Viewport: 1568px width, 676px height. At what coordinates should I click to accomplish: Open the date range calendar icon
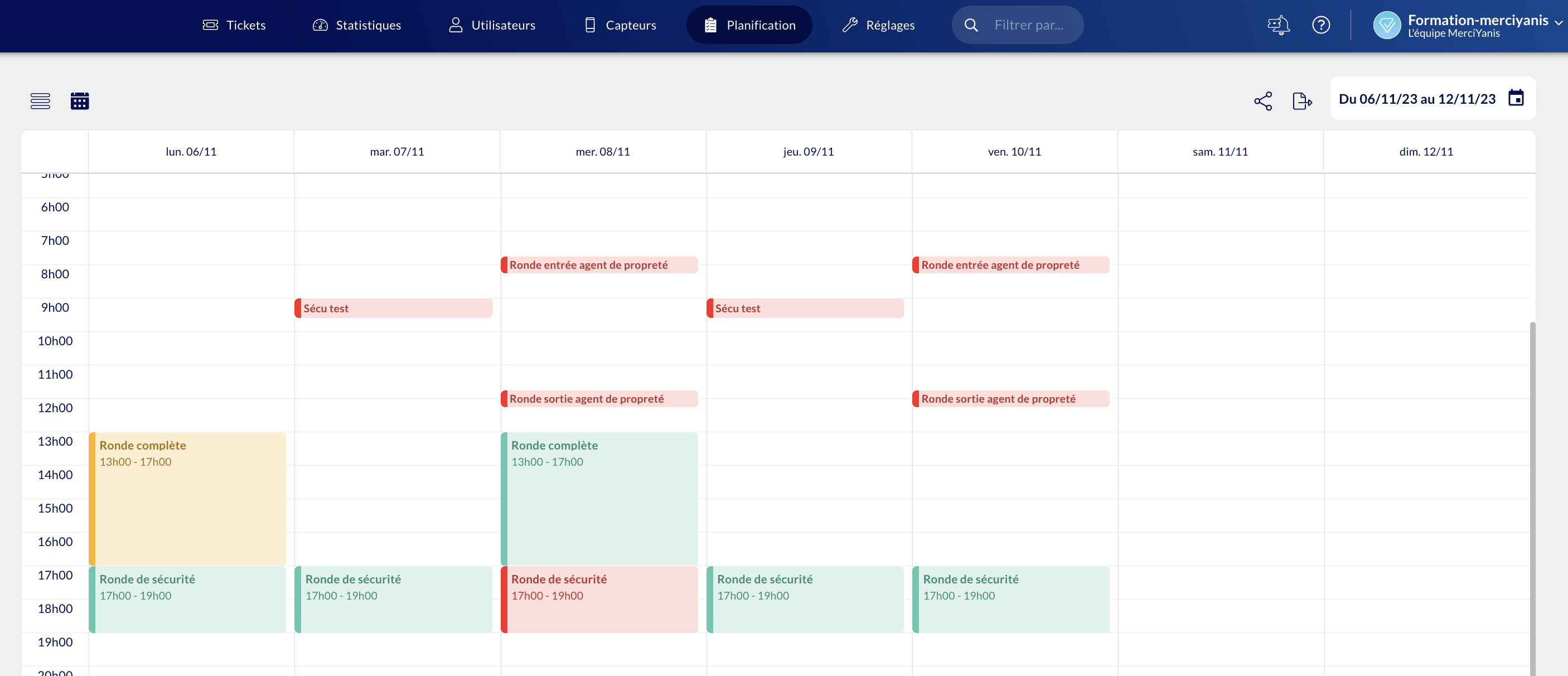1516,98
